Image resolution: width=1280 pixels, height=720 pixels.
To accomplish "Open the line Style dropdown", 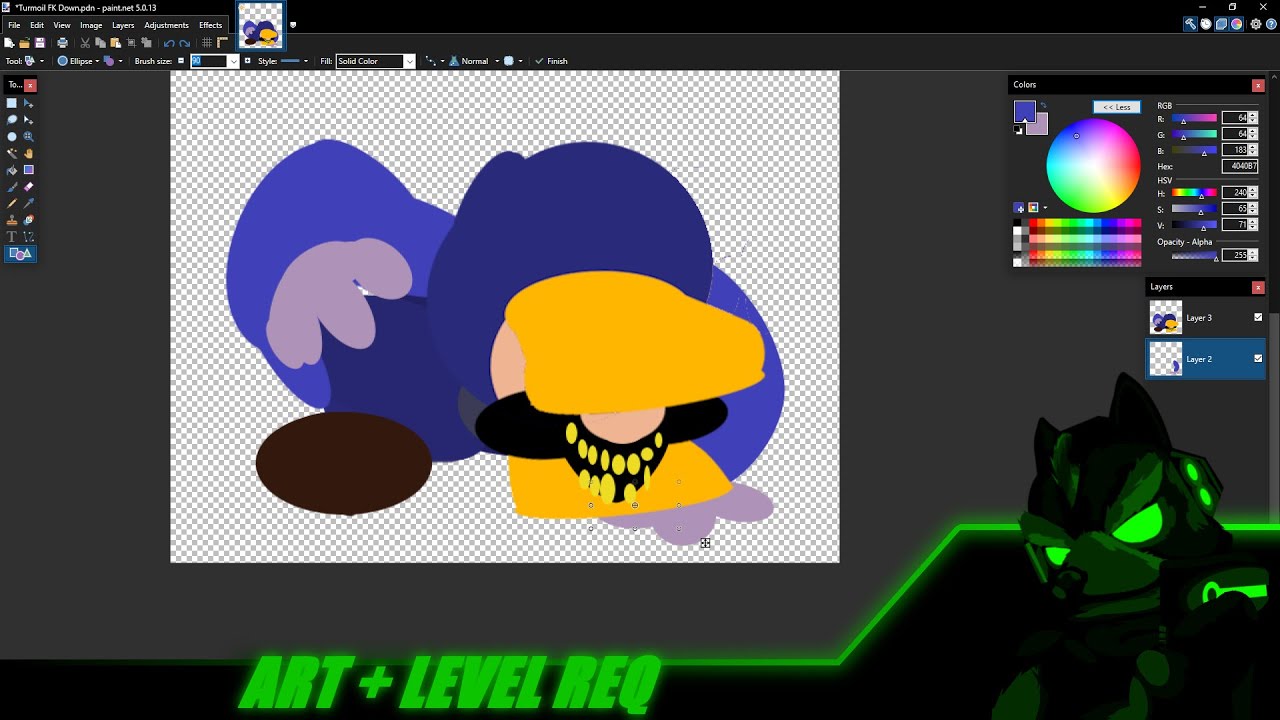I will (294, 61).
